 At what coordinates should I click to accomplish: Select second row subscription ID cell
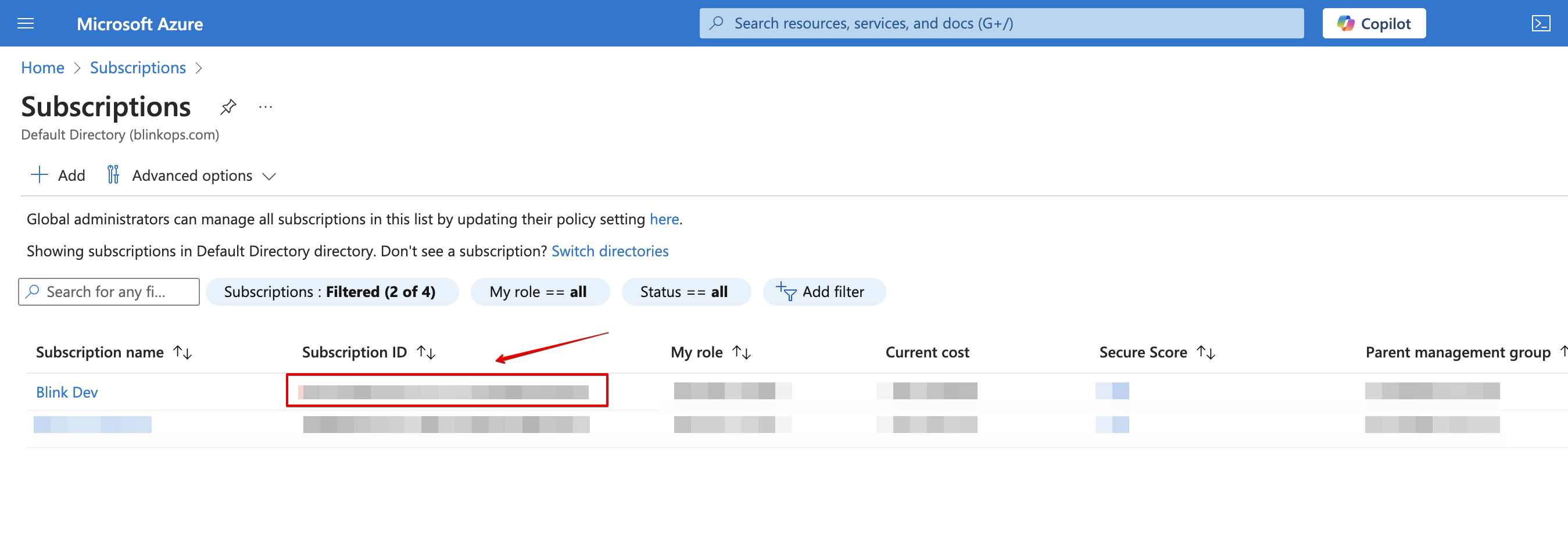446,425
